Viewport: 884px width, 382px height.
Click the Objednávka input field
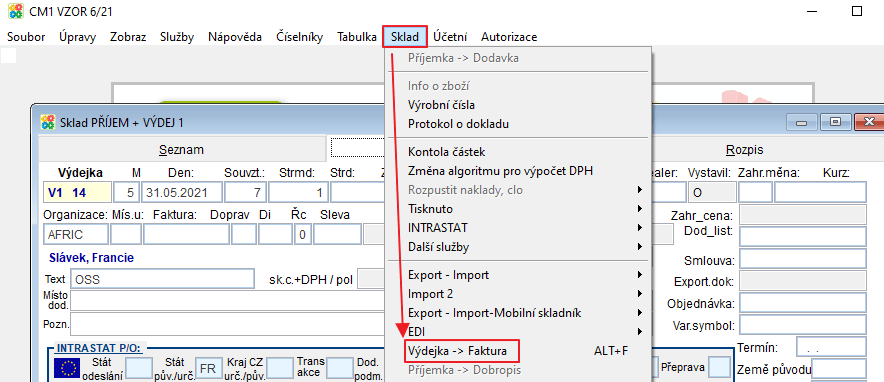tap(803, 303)
